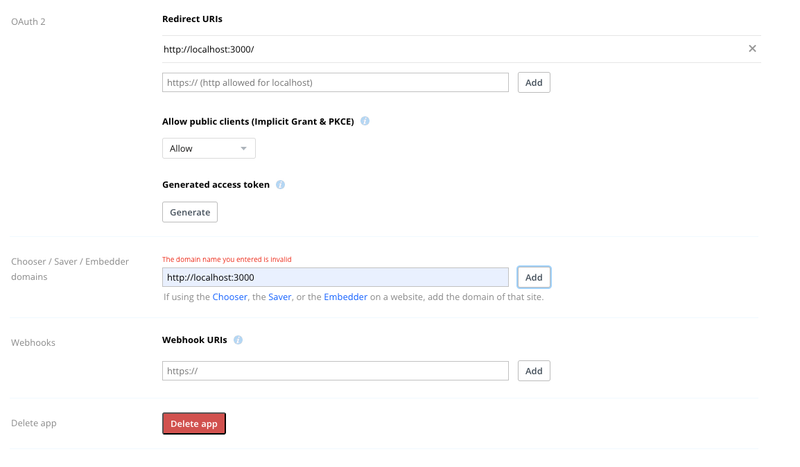Remove the http://localhost:3000/ redirect URI
The image size is (800, 467).
[752, 49]
